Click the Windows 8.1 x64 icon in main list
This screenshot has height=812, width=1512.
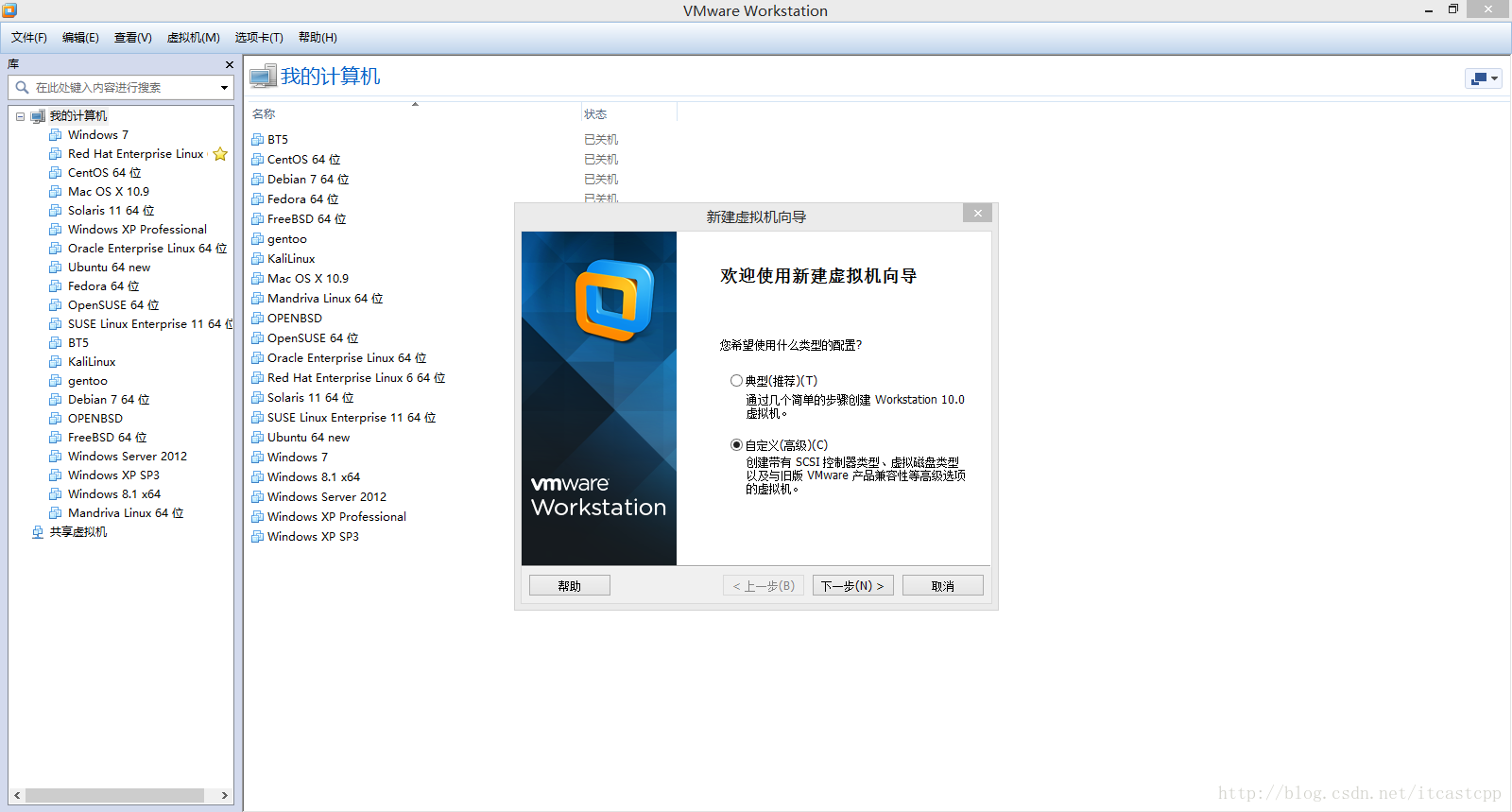pyautogui.click(x=257, y=477)
